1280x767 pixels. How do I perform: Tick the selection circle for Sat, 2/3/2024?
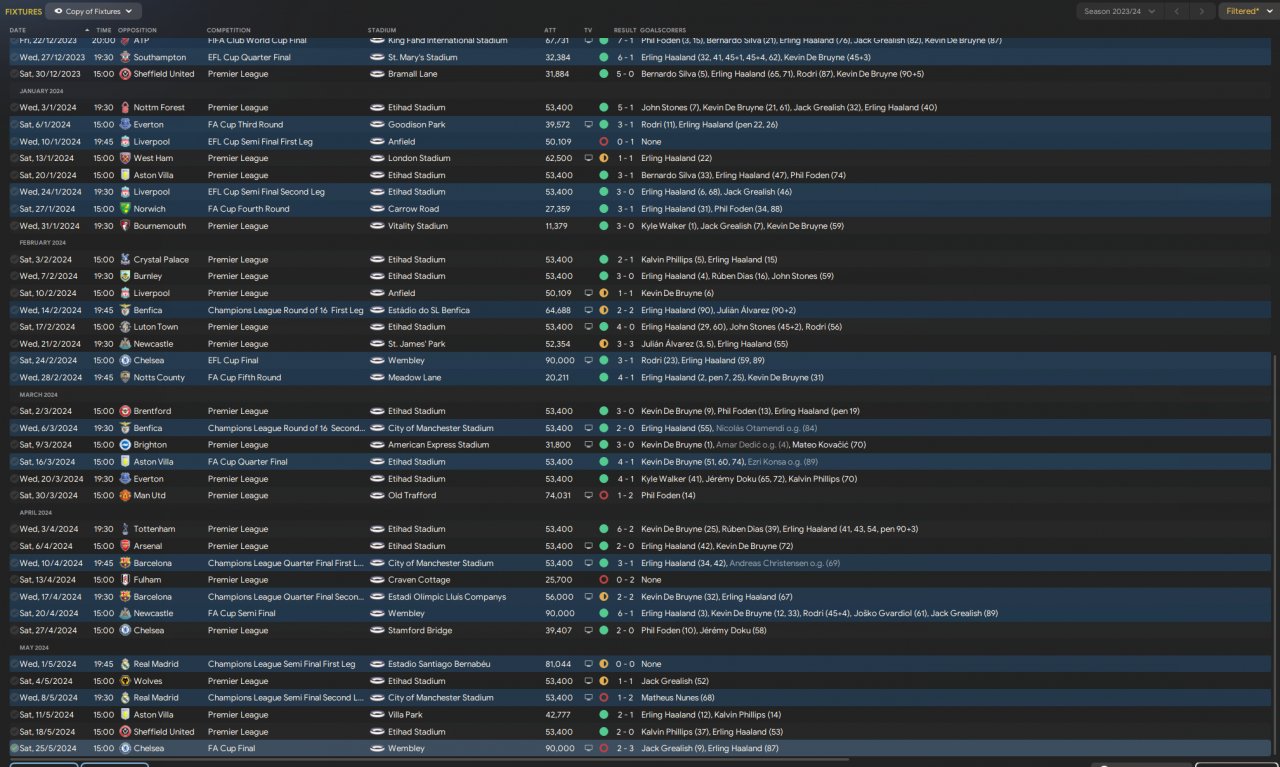14,411
